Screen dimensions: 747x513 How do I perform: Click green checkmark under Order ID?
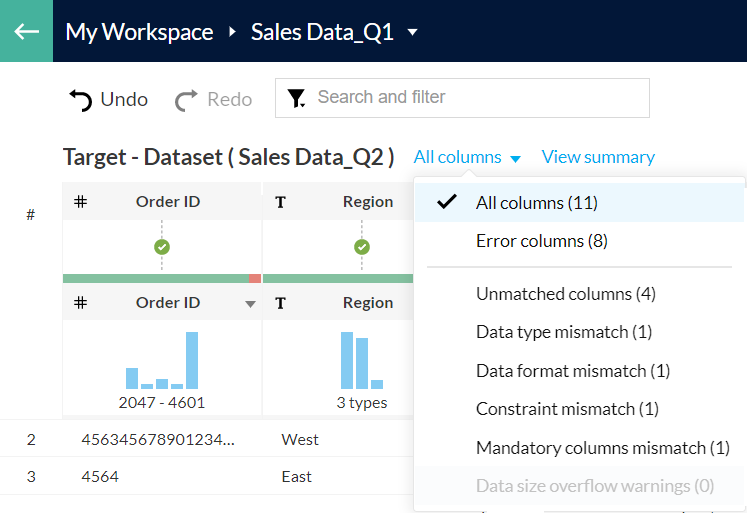click(x=162, y=246)
